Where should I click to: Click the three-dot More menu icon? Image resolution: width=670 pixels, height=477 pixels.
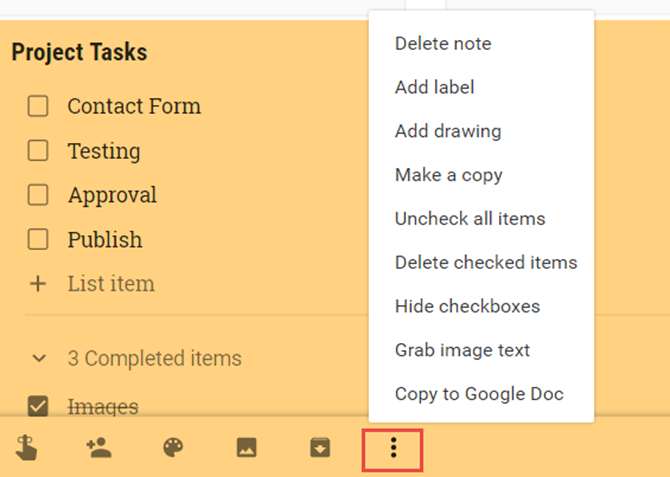click(x=393, y=448)
